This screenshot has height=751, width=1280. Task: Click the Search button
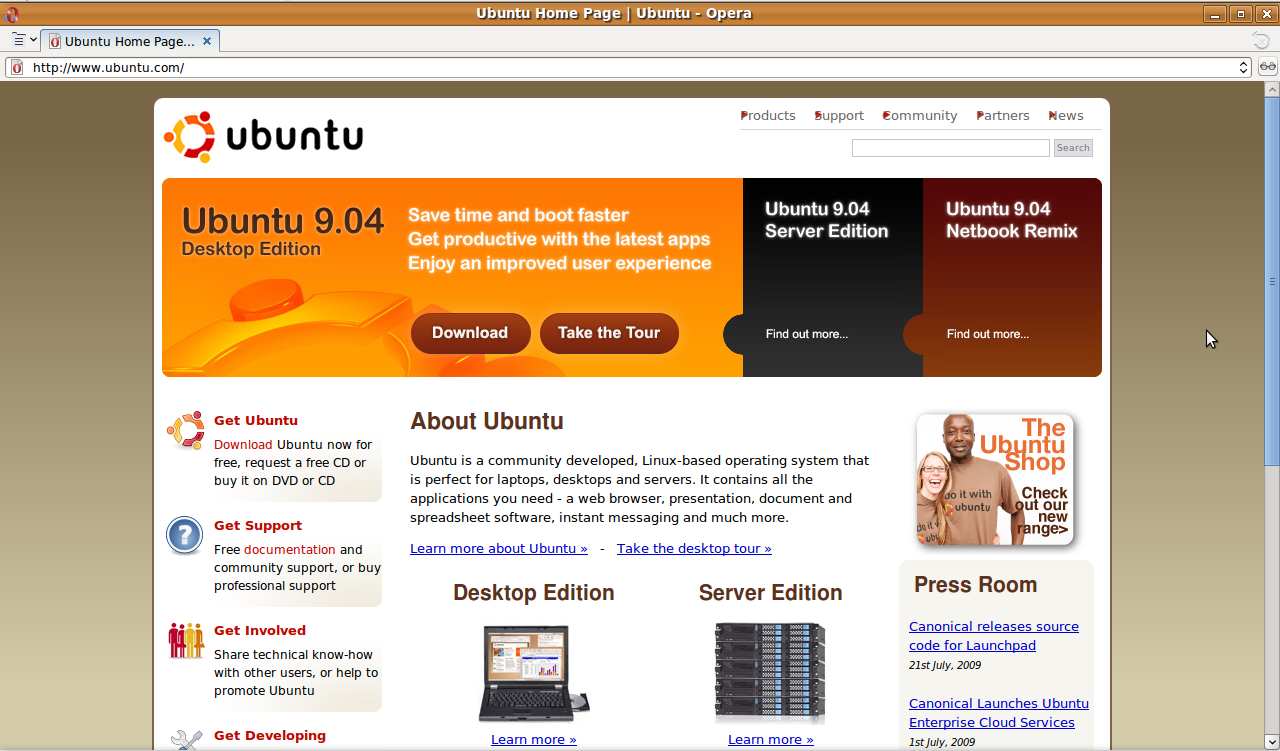[1073, 148]
